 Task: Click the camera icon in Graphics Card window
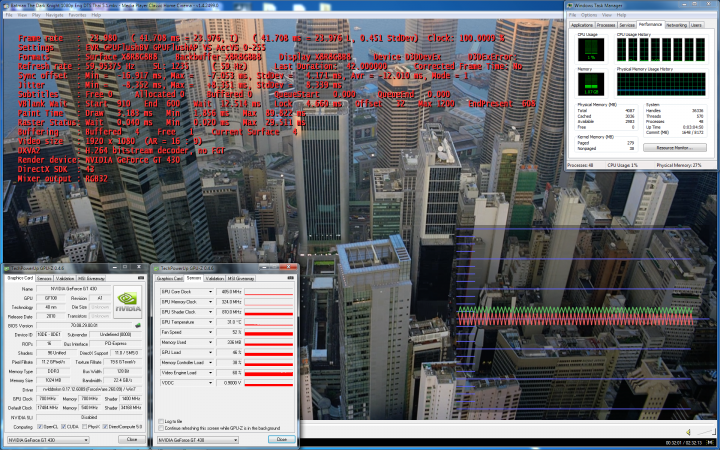click(141, 278)
